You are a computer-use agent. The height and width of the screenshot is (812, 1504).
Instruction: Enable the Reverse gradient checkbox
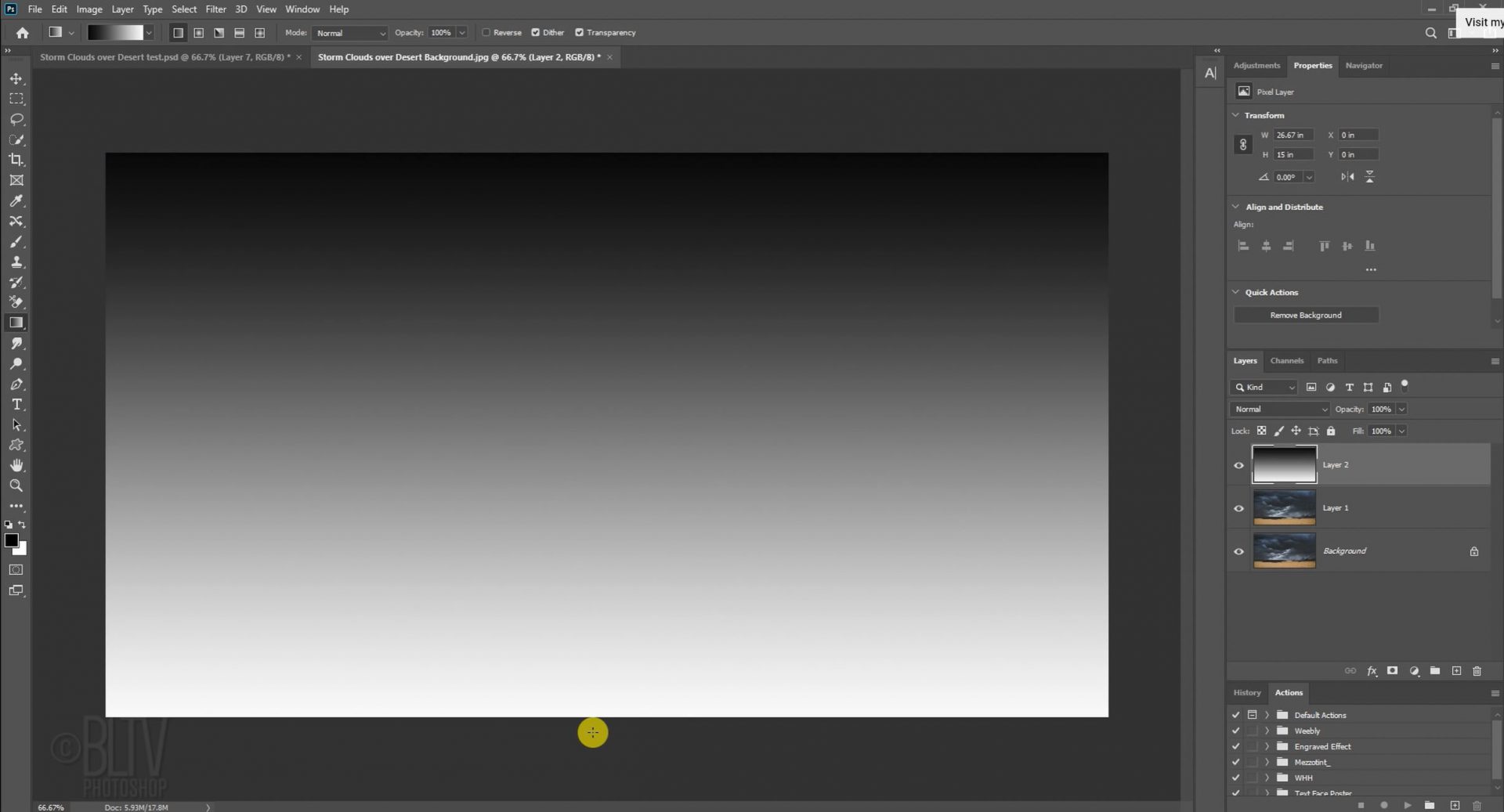pos(487,32)
